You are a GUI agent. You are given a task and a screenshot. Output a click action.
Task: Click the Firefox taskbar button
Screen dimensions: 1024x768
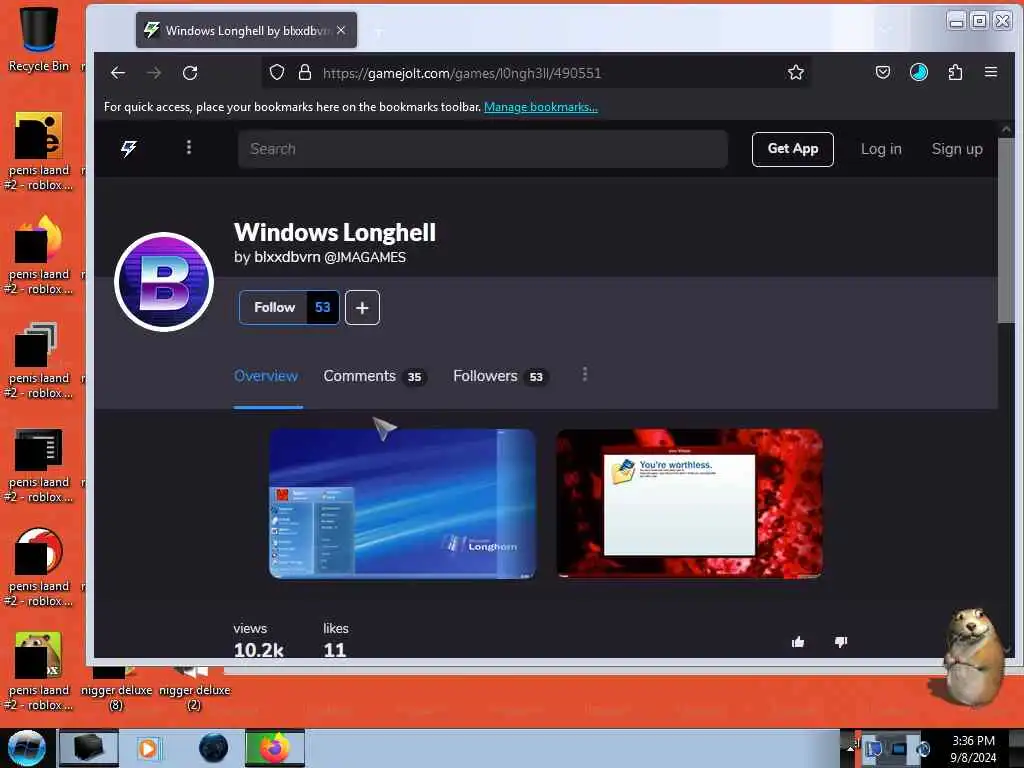coord(275,748)
